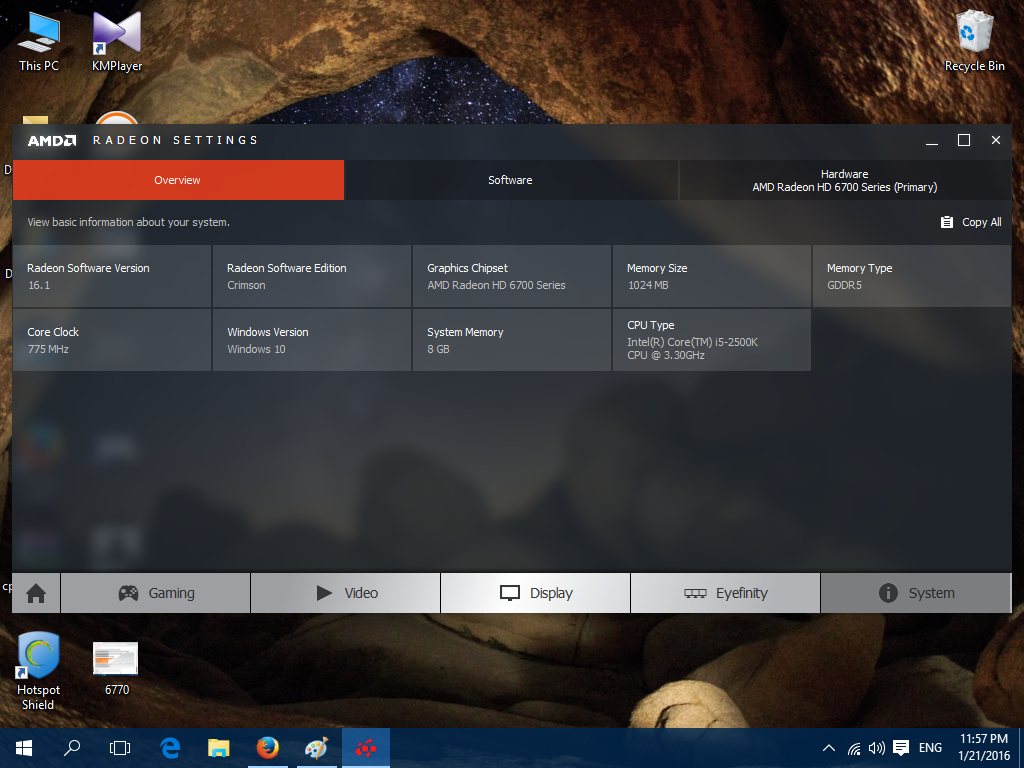Image resolution: width=1024 pixels, height=768 pixels.
Task: Select the Recycle Bin desktop icon
Action: pos(974,41)
